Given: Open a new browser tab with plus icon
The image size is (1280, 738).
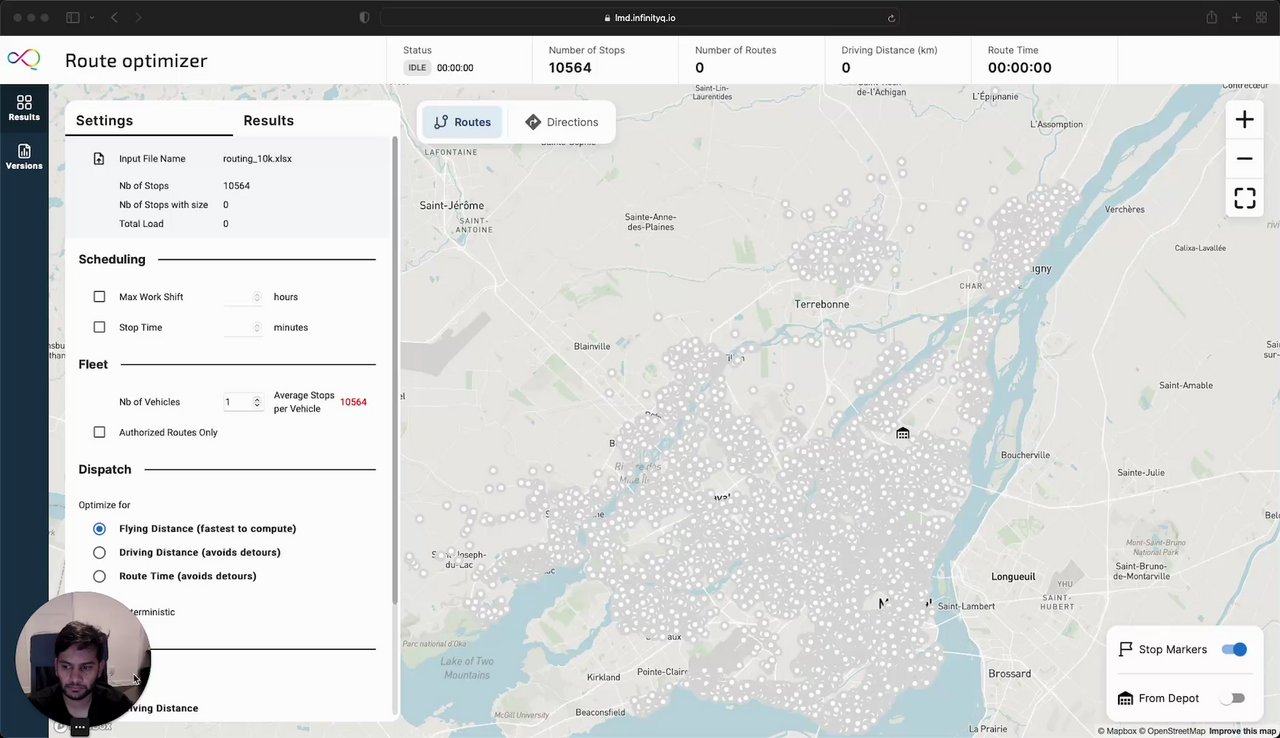Looking at the screenshot, I should 1236,18.
